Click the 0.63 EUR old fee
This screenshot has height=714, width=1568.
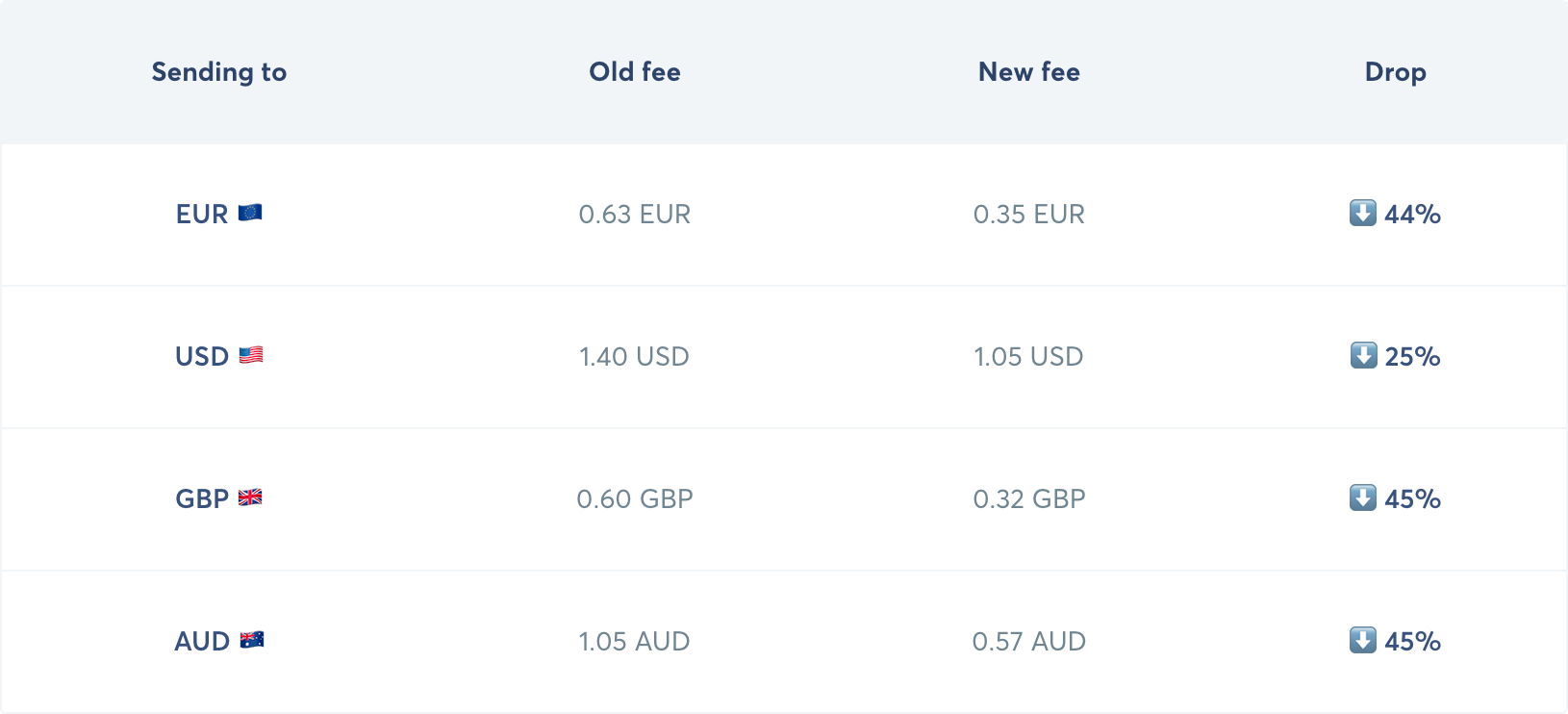[x=634, y=214]
